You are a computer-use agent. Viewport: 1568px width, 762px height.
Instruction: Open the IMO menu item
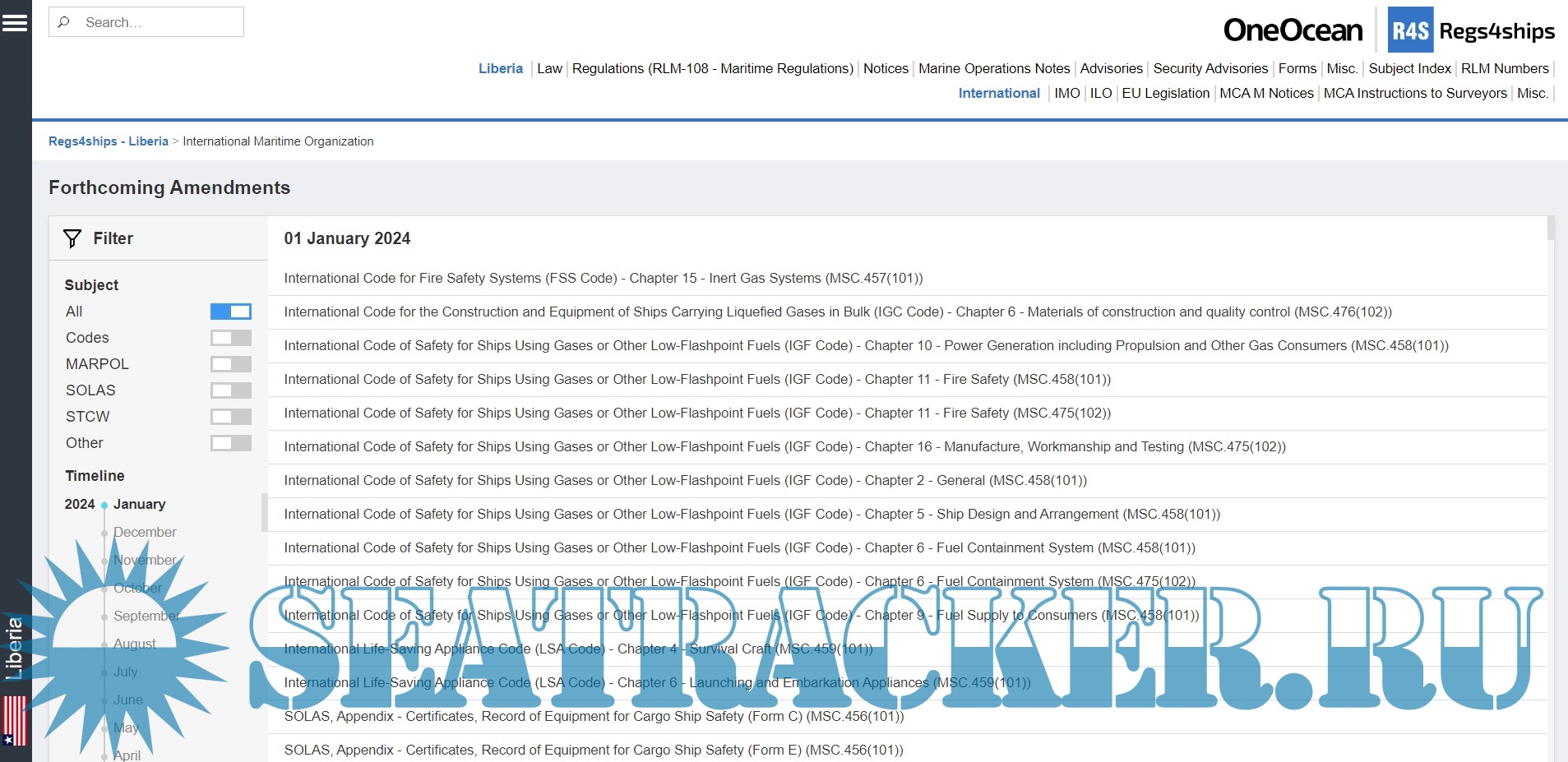click(x=1066, y=94)
